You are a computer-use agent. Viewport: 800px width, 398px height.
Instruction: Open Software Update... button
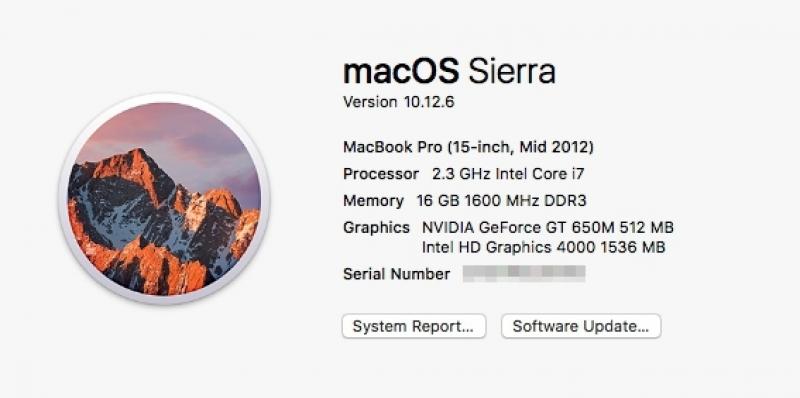click(x=581, y=326)
